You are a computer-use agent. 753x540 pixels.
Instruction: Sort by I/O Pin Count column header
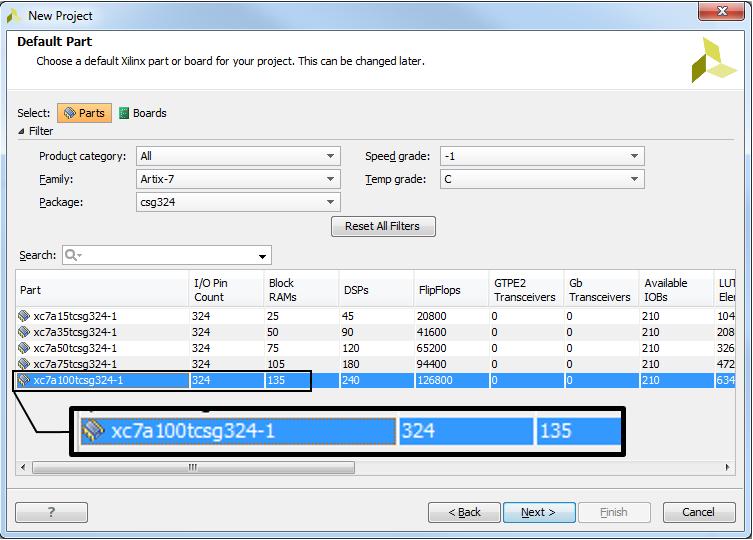pos(227,290)
